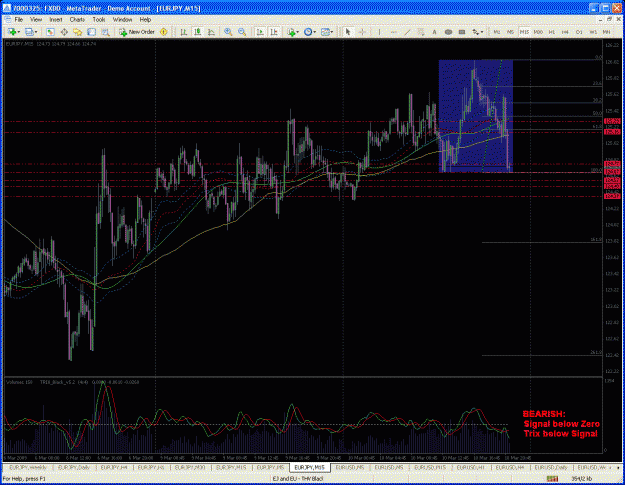Viewport: 625px width, 485px height.
Task: Switch to the EURJPY,Weekly chart tab
Action: (28, 467)
